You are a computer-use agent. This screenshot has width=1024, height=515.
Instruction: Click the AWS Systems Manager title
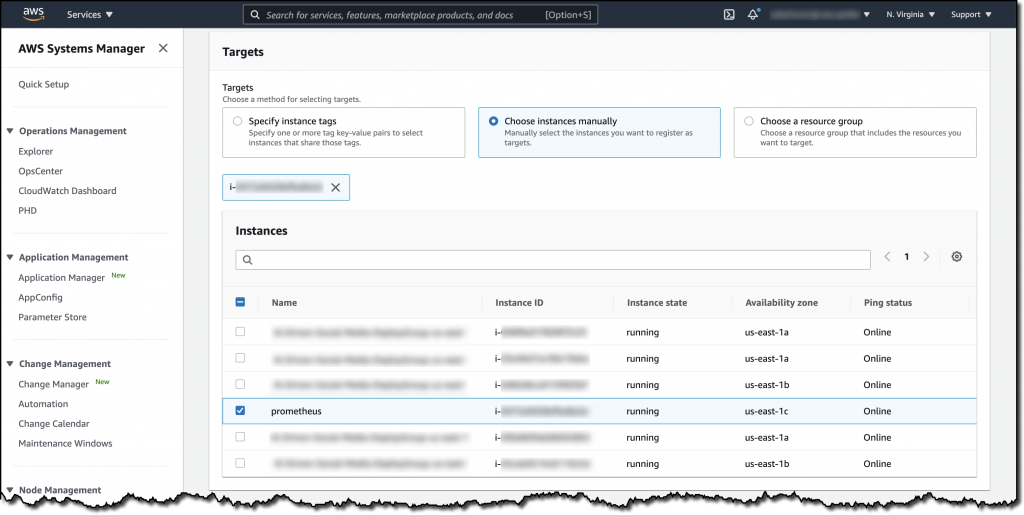click(82, 48)
